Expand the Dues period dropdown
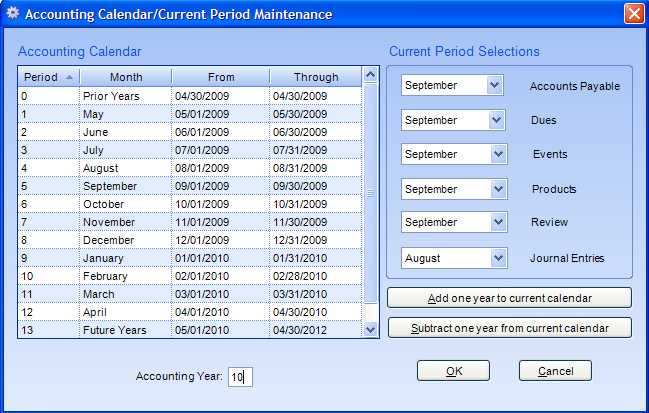Image resolution: width=649 pixels, height=413 pixels. pos(496,120)
